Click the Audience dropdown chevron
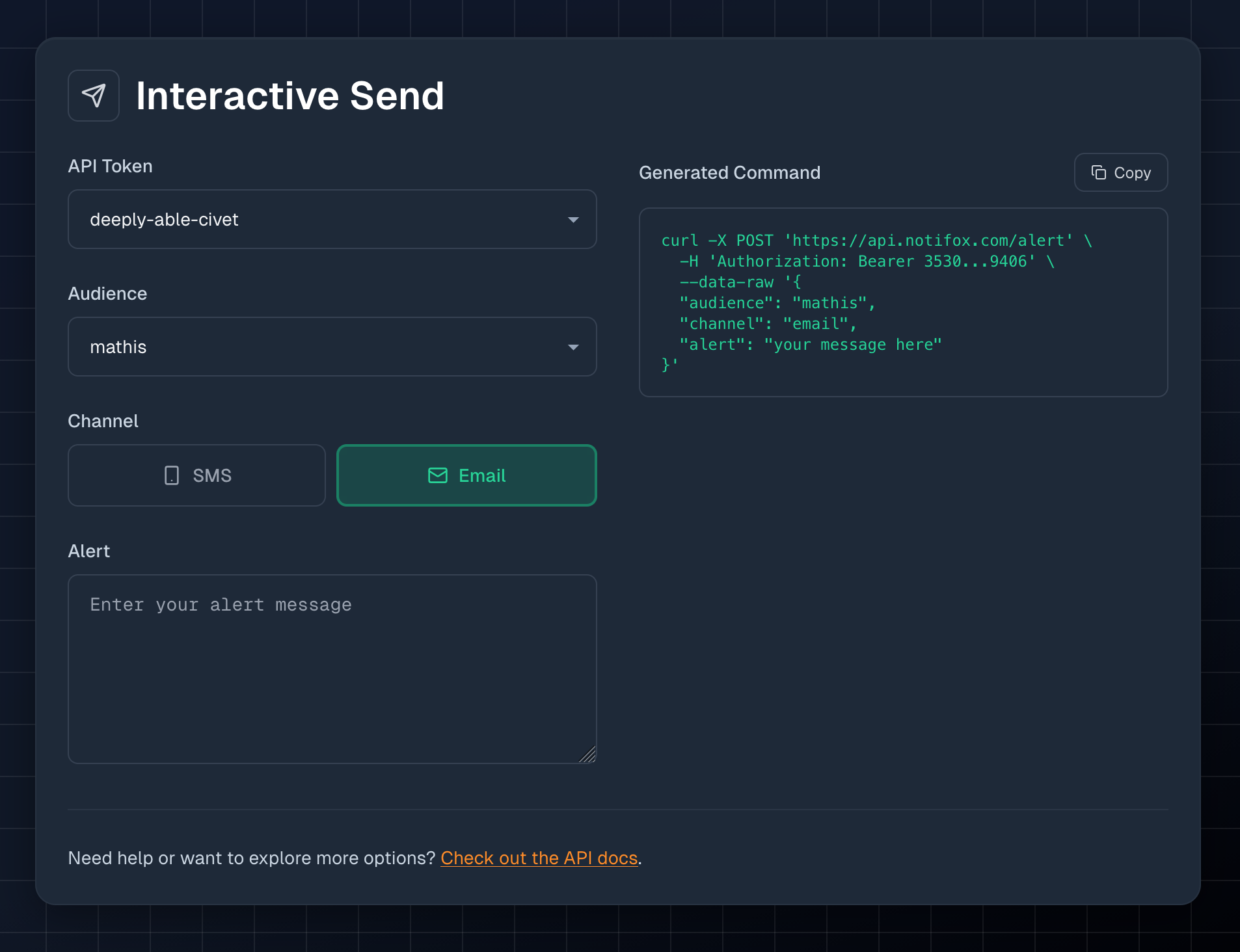This screenshot has width=1240, height=952. 573,347
